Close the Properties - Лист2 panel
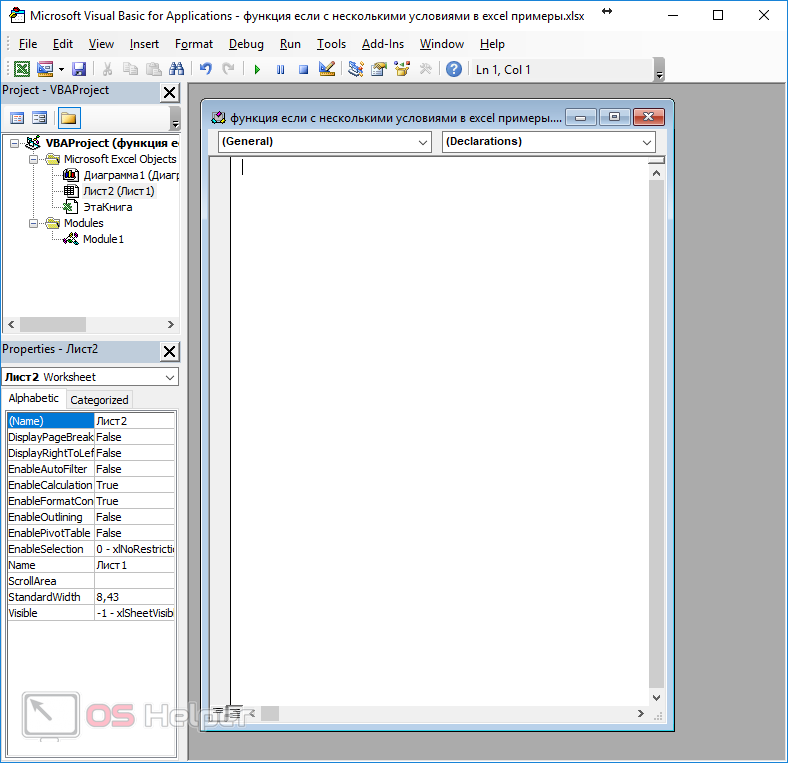 [x=169, y=351]
